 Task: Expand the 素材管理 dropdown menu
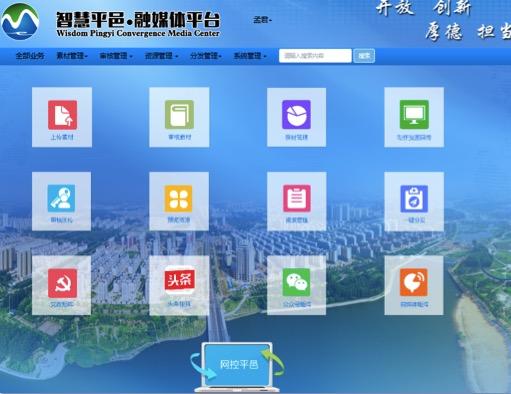point(72,56)
